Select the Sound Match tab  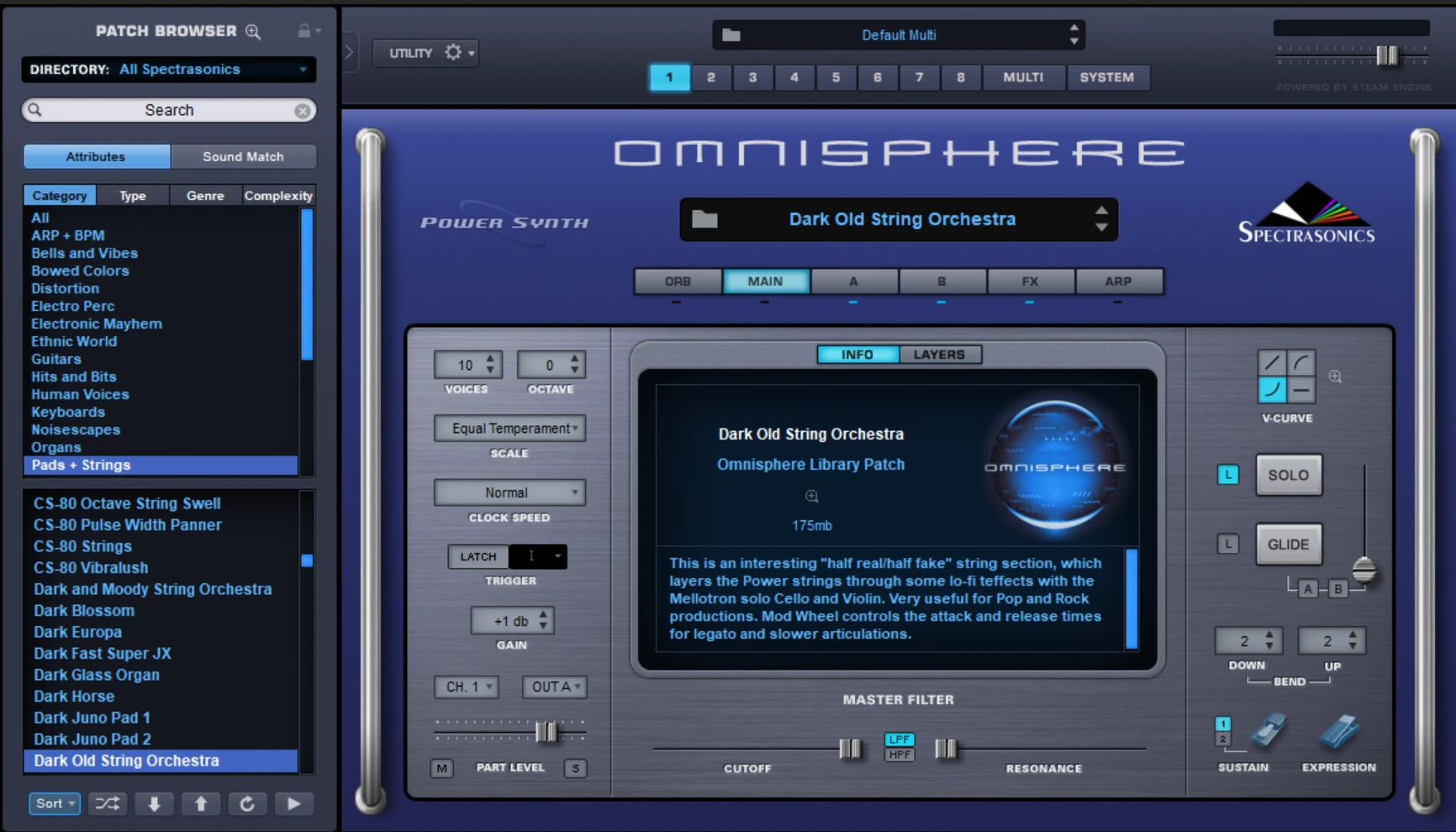click(x=243, y=156)
